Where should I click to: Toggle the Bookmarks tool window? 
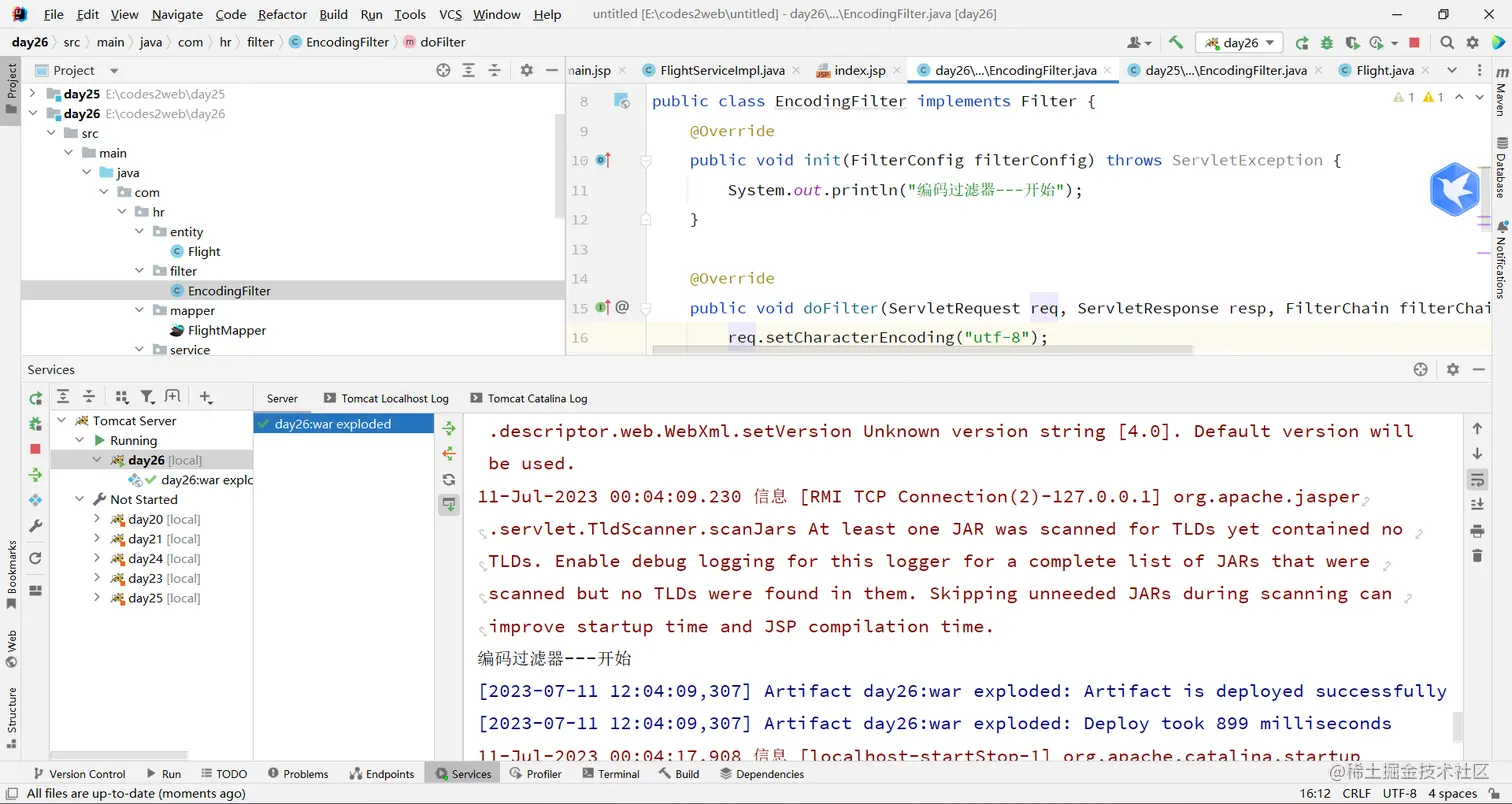(12, 575)
